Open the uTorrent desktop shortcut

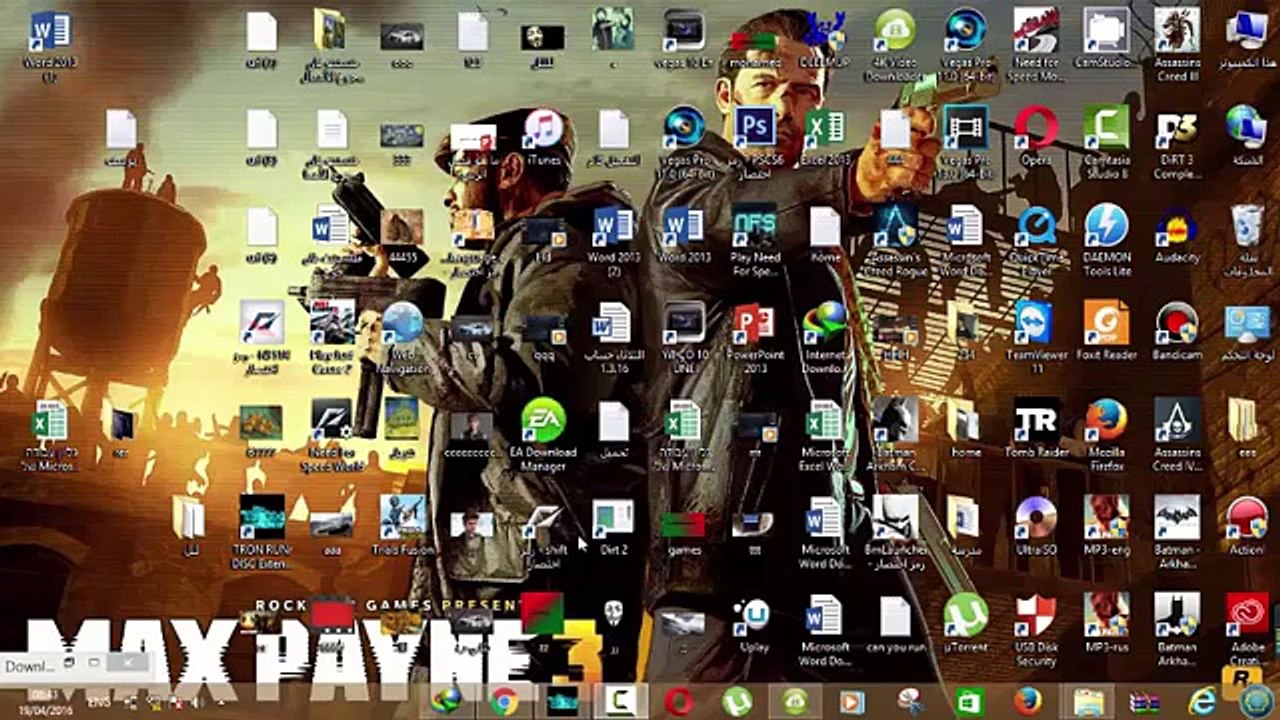click(965, 624)
